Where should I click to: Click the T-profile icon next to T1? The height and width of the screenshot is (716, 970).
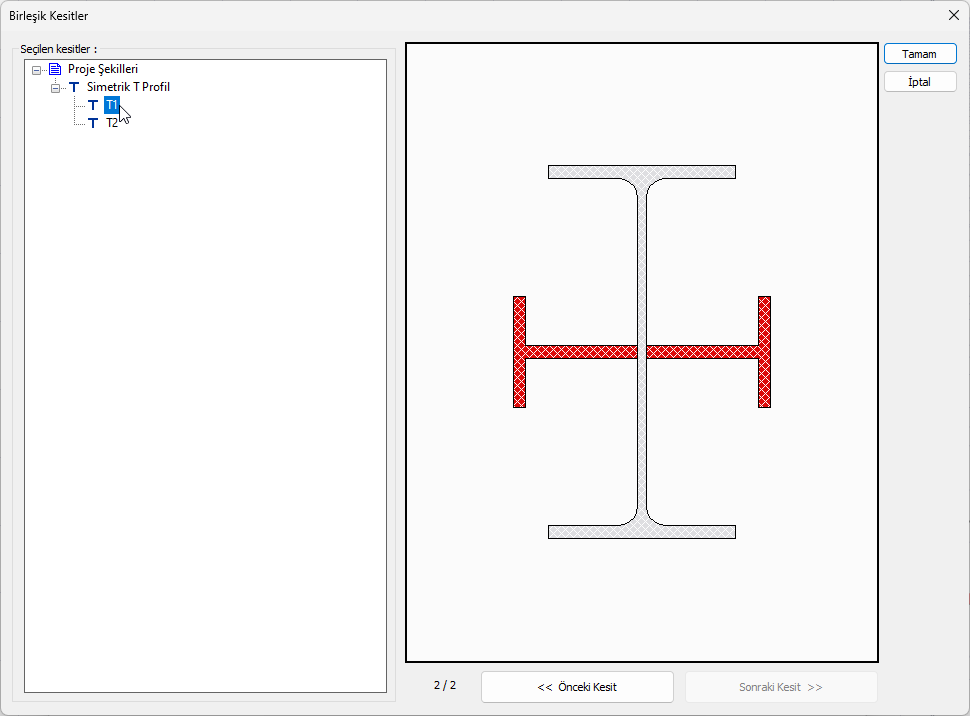[93, 105]
